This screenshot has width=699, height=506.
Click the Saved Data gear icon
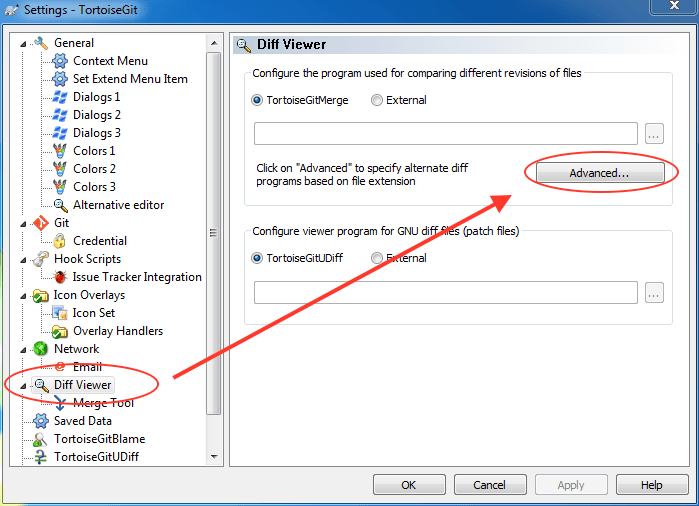pos(41,421)
